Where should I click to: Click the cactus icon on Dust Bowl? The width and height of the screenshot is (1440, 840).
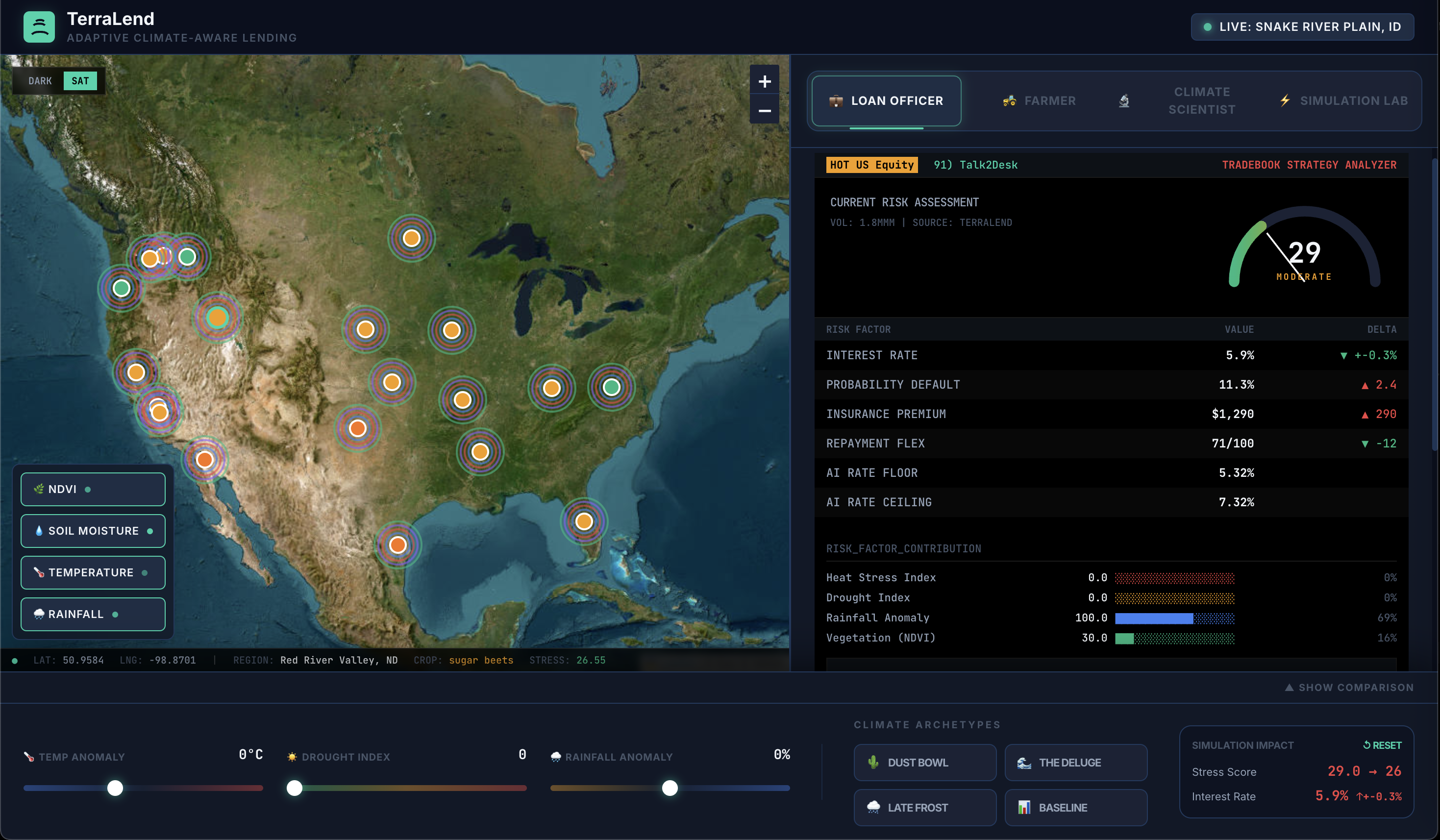pyautogui.click(x=873, y=762)
